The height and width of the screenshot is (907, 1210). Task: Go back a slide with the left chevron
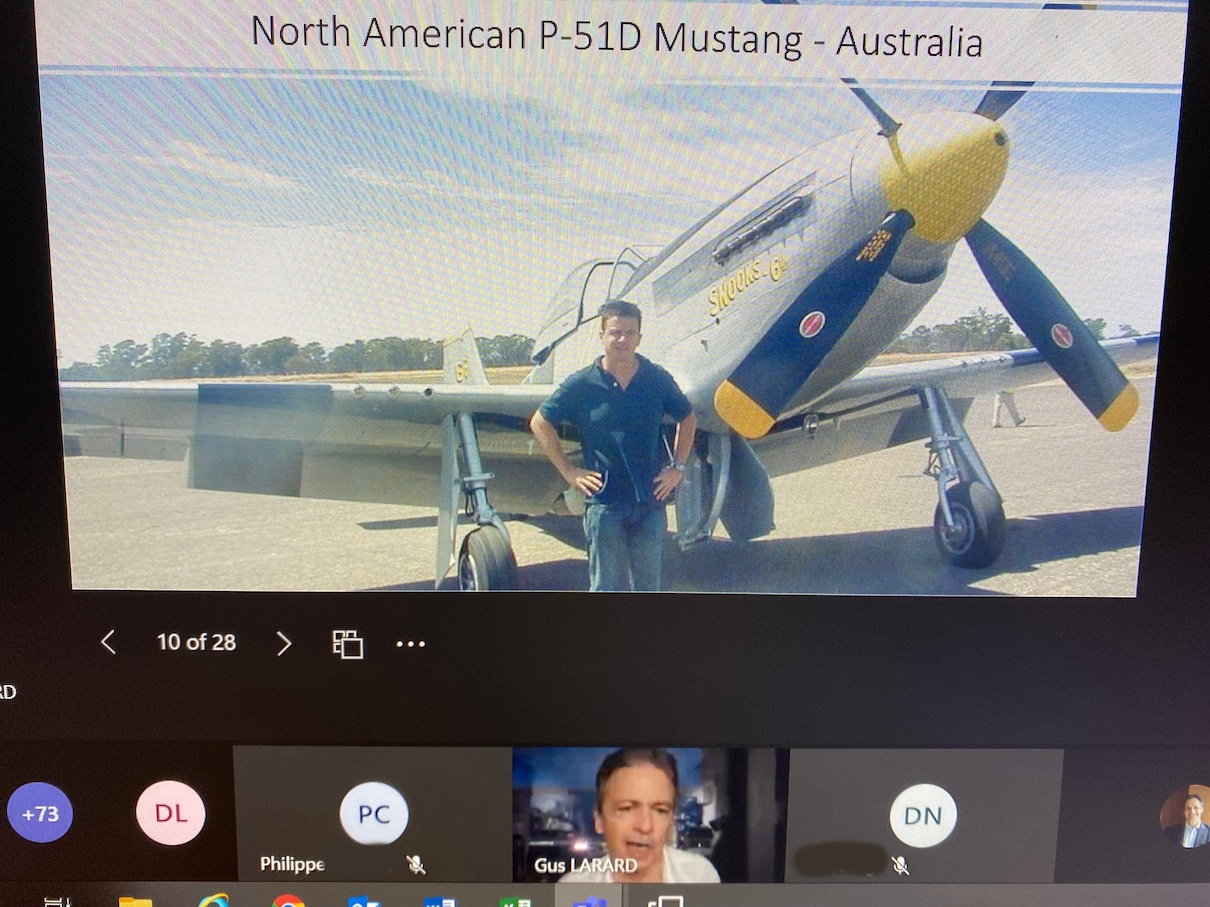tap(108, 644)
